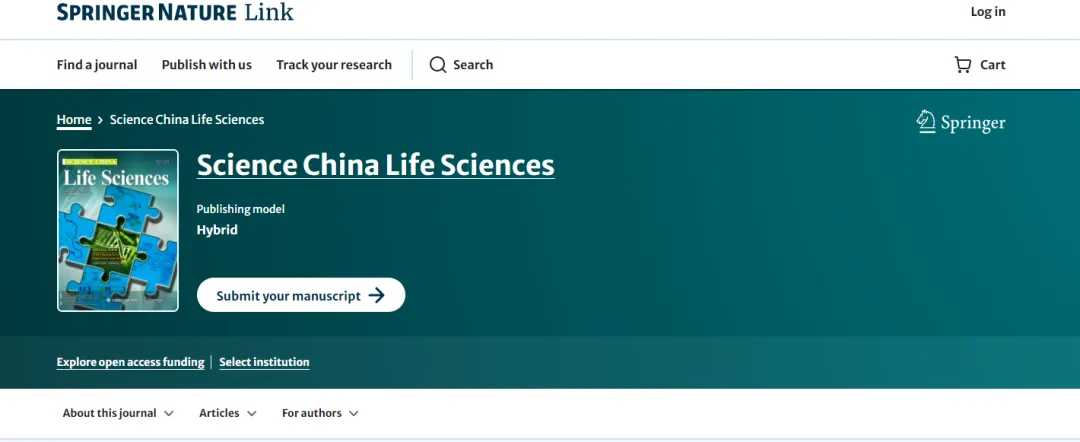Viewport: 1080px width, 442px height.
Task: Click the Search magnifier icon
Action: click(x=438, y=65)
